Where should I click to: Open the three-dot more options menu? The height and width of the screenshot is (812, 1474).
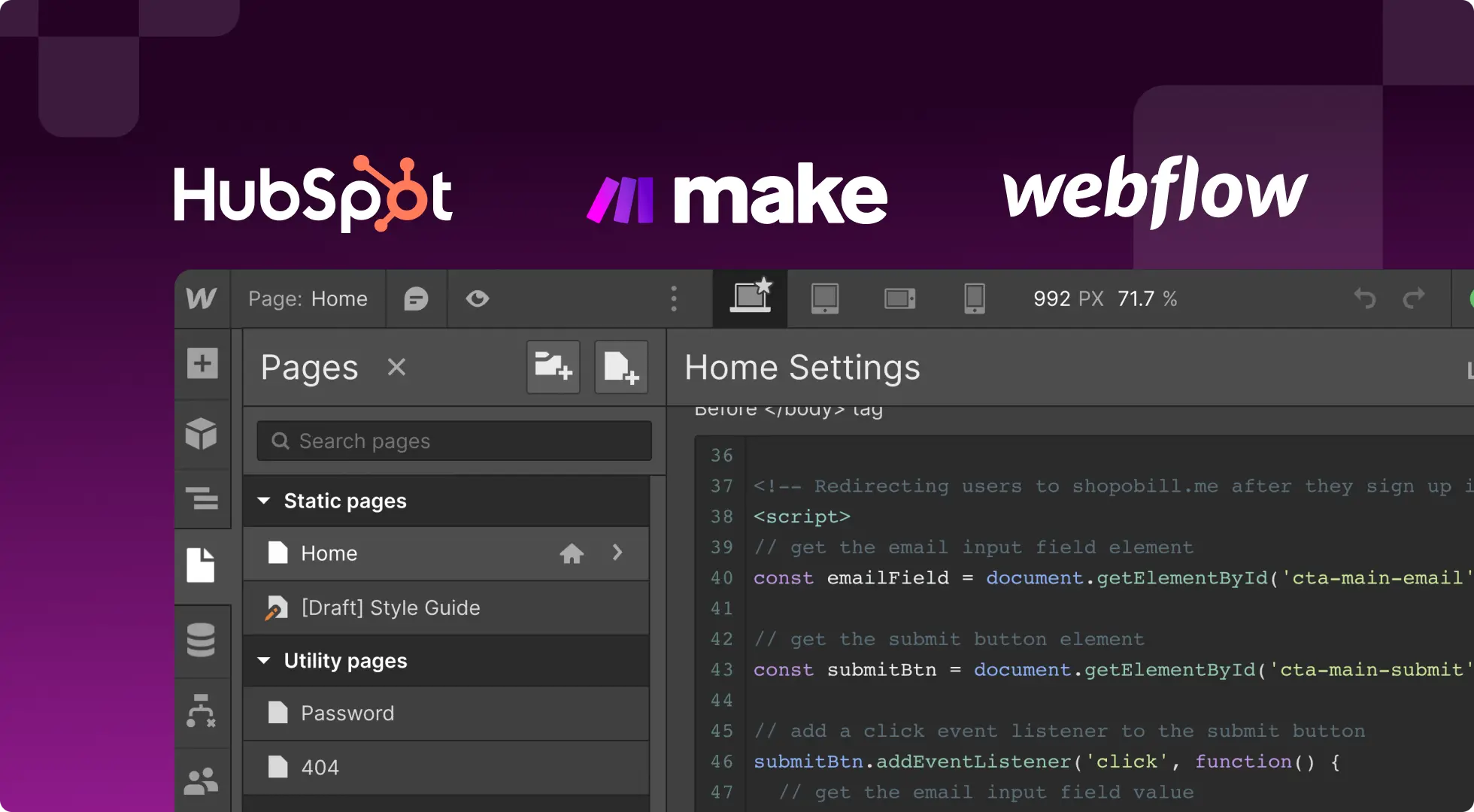click(x=674, y=298)
